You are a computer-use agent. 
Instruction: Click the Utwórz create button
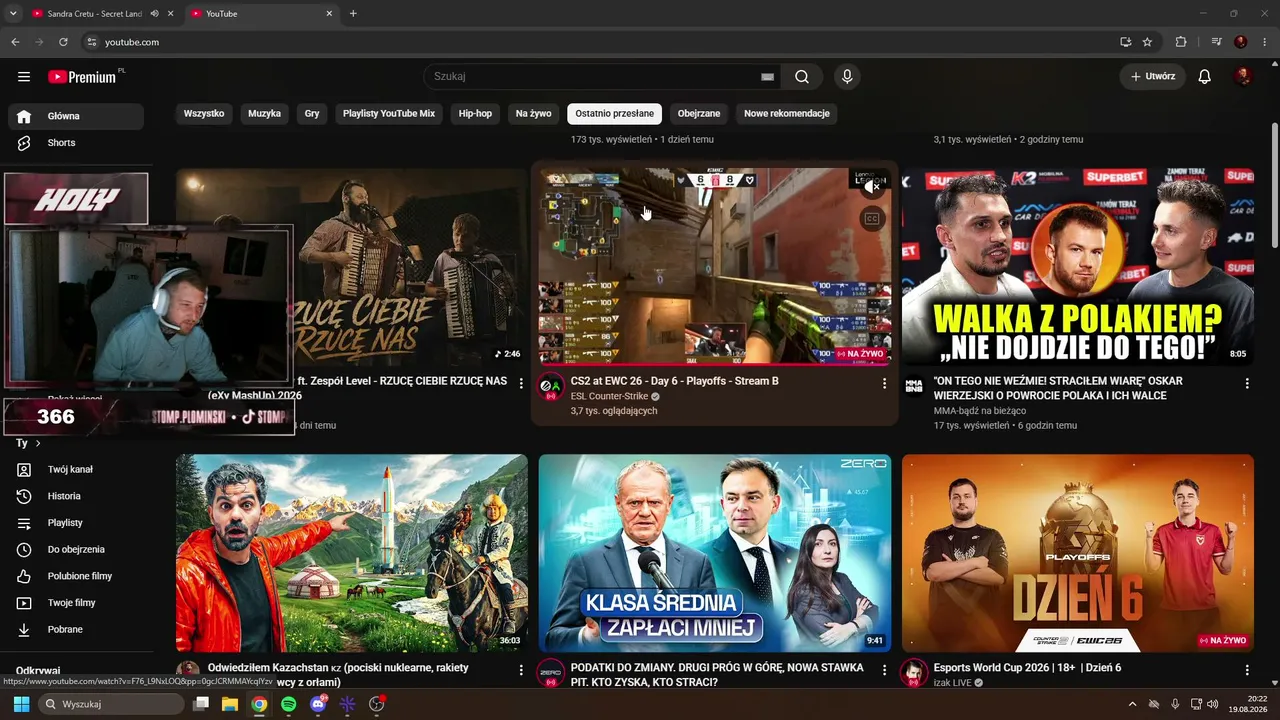pos(1153,77)
